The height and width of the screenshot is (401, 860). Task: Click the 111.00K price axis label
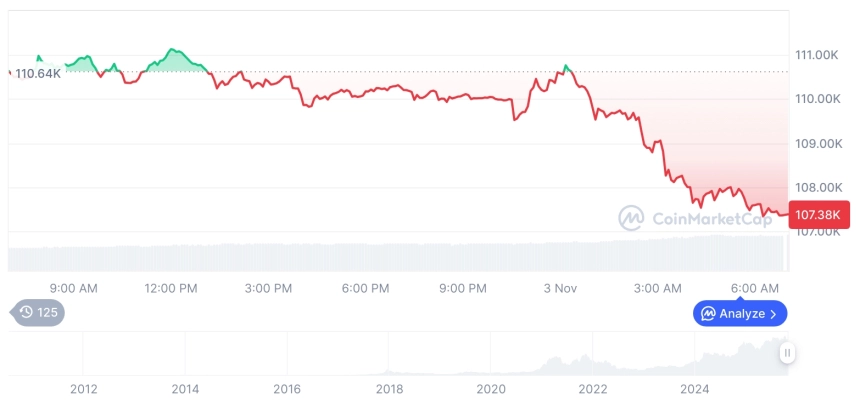point(817,54)
